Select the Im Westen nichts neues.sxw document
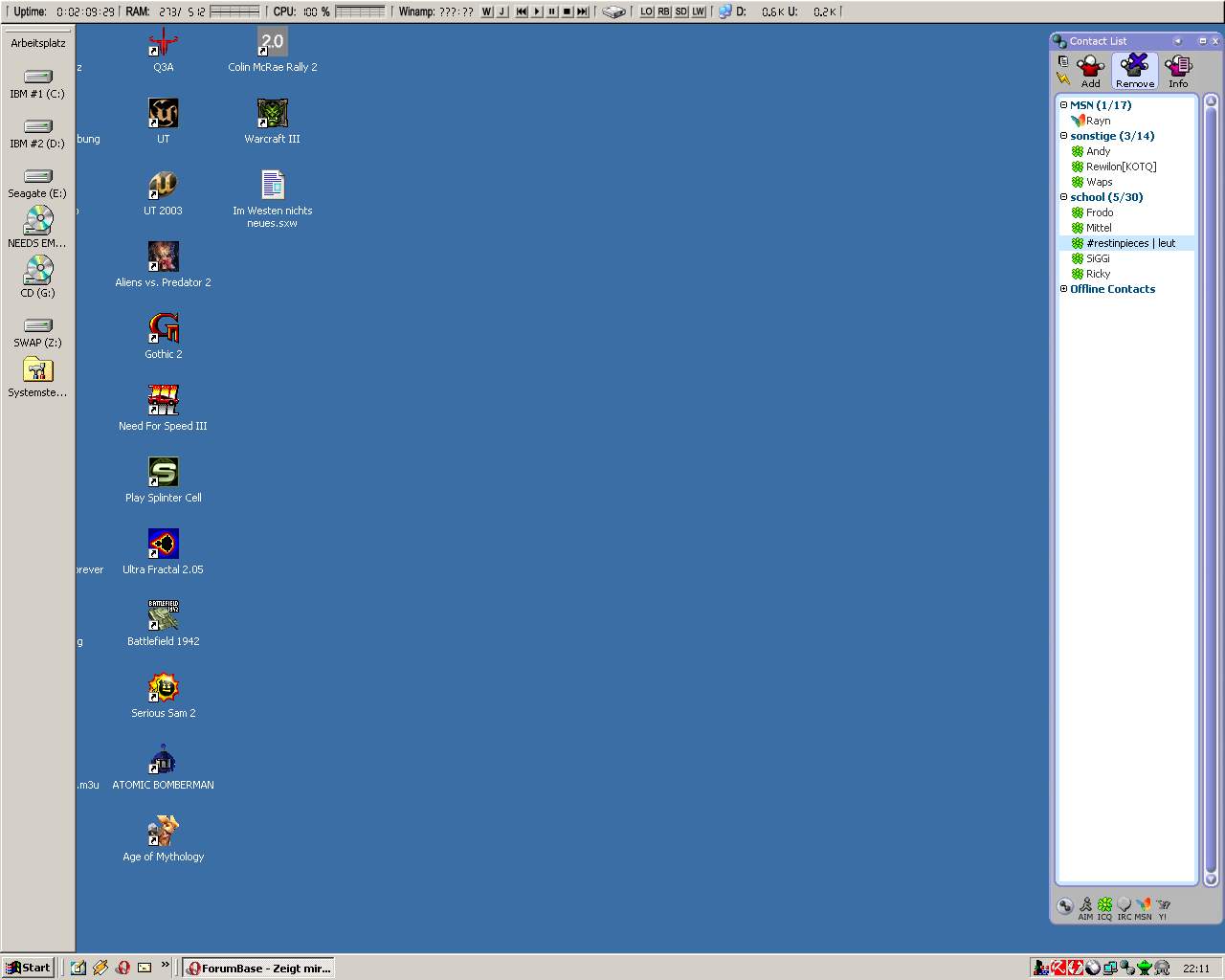Screen dimensions: 1225x980 click(272, 199)
